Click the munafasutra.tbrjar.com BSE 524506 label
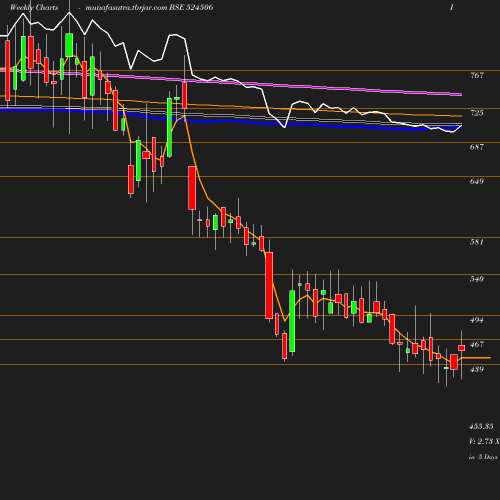This screenshot has width=500, height=500. click(149, 7)
